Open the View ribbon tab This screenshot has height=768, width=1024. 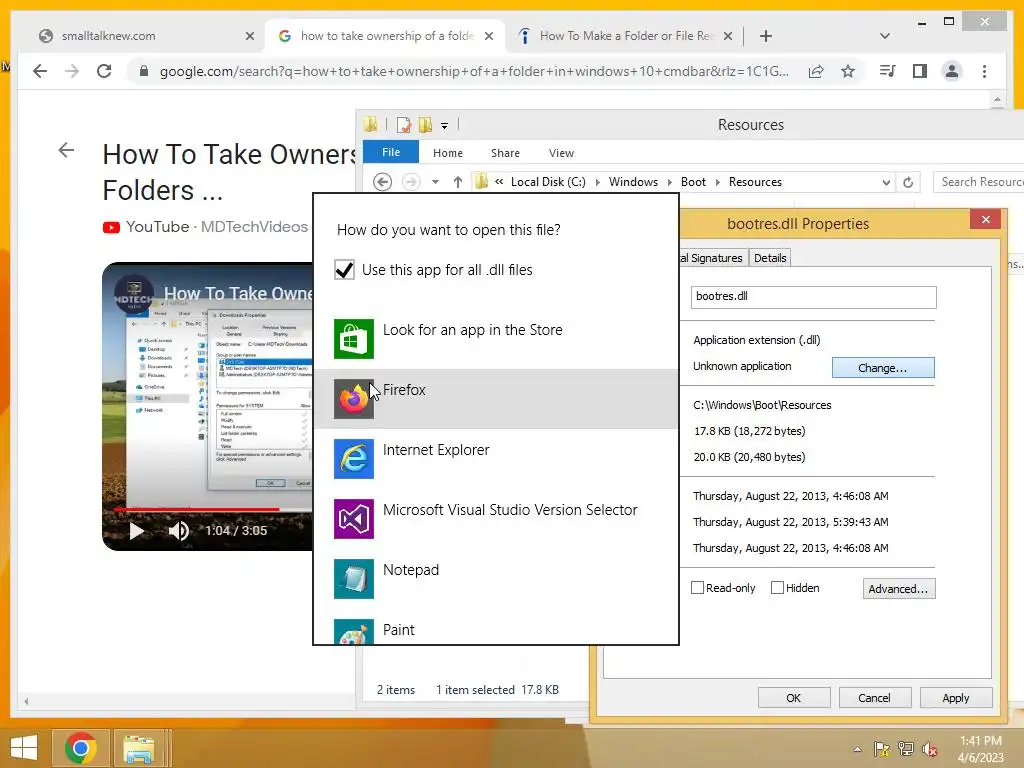(x=561, y=153)
